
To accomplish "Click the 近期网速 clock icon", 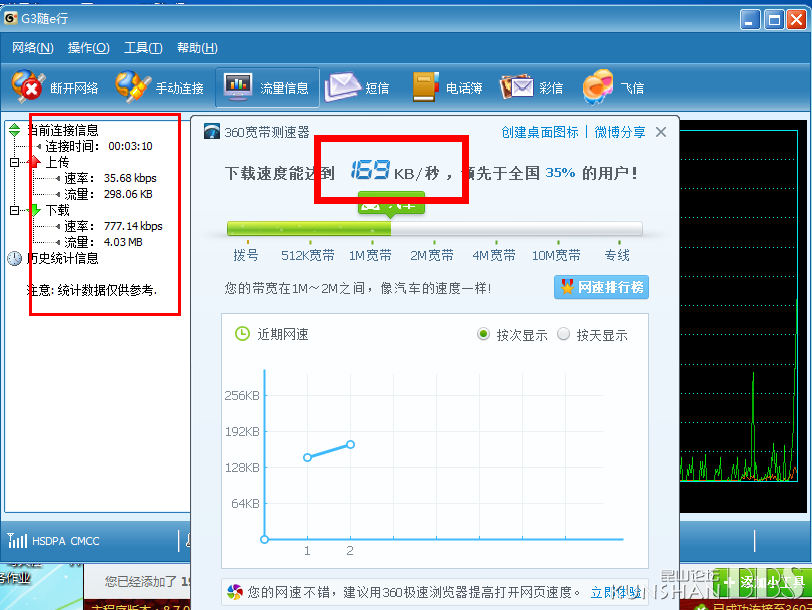I will [x=242, y=334].
